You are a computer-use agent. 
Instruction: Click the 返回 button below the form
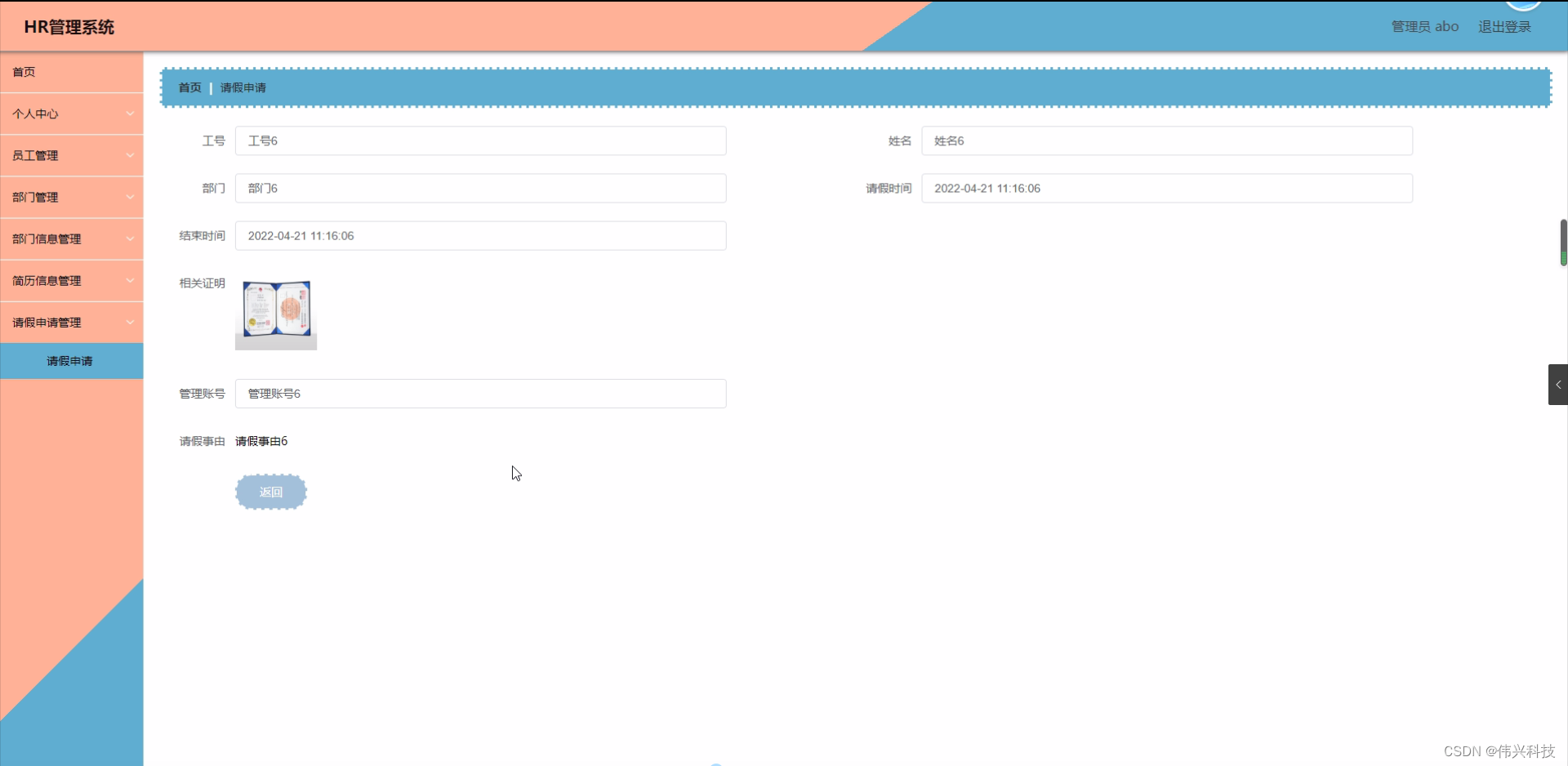pyautogui.click(x=270, y=492)
